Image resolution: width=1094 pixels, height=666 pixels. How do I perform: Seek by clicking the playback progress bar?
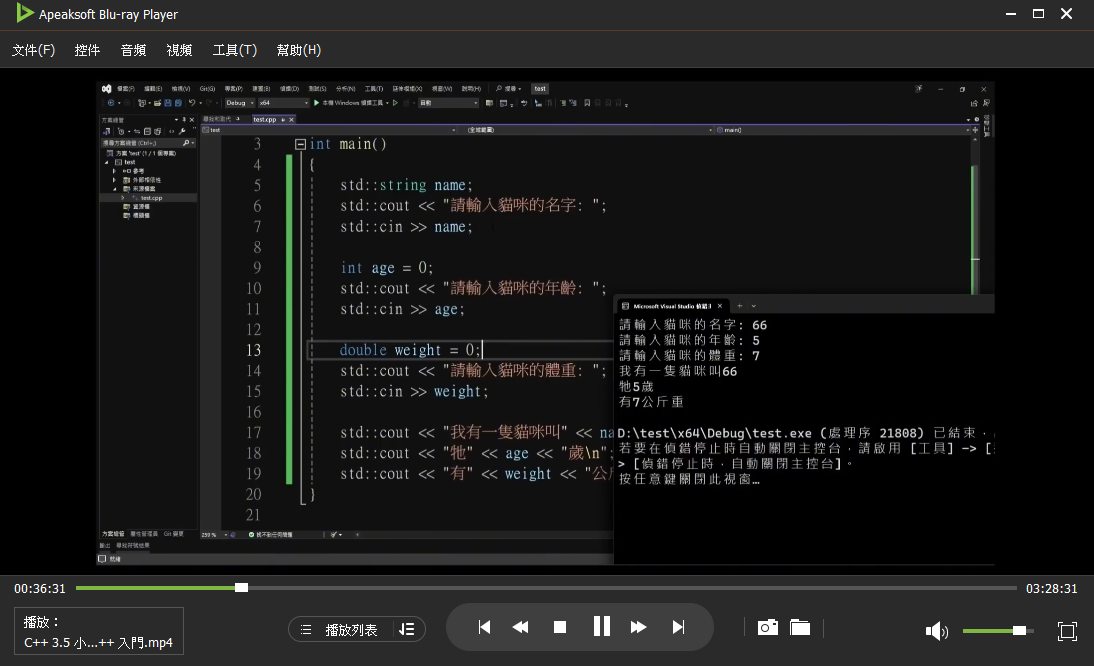point(600,587)
